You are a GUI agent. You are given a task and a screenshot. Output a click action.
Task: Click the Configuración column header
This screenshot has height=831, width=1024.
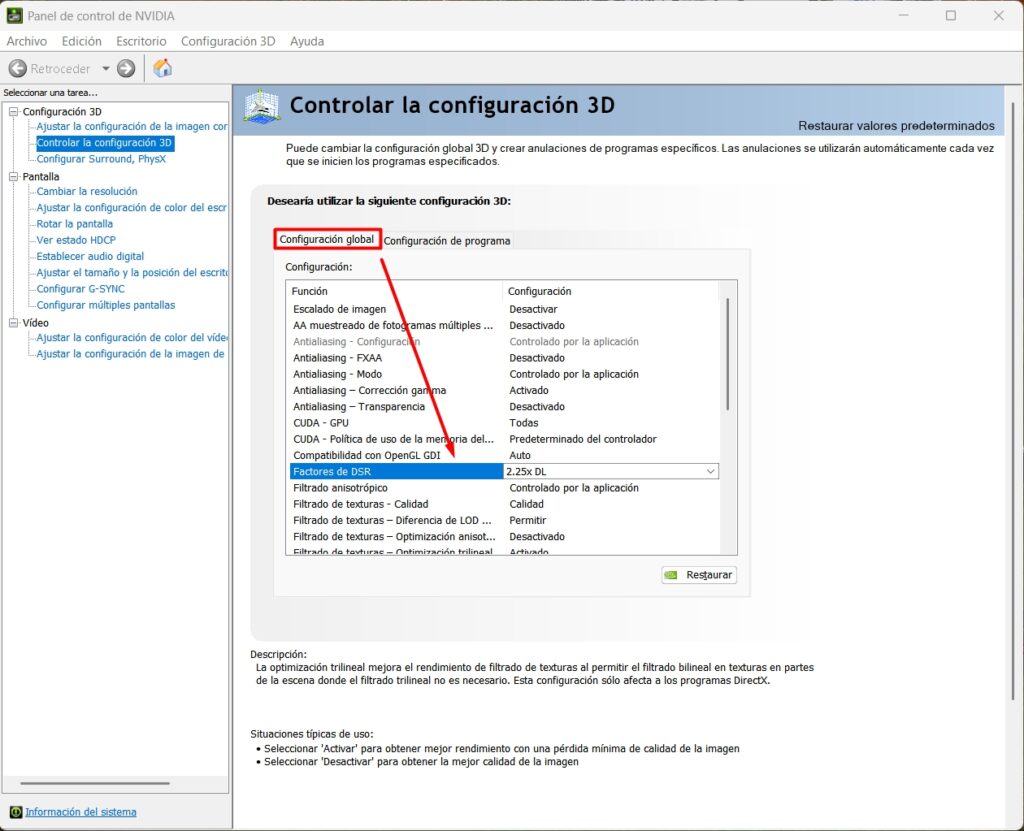pyautogui.click(x=610, y=291)
